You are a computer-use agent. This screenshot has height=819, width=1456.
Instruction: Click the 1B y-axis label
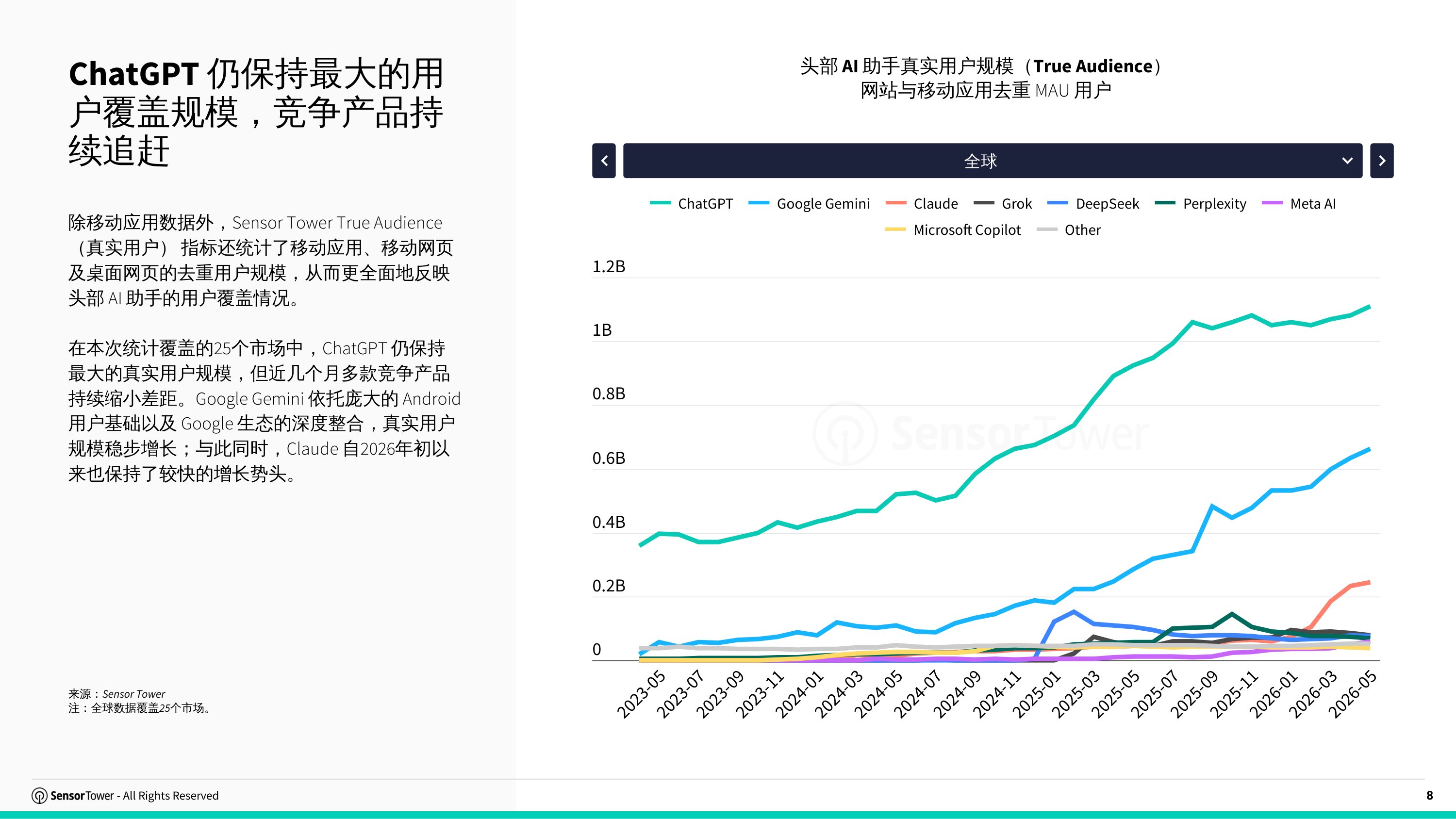(602, 330)
